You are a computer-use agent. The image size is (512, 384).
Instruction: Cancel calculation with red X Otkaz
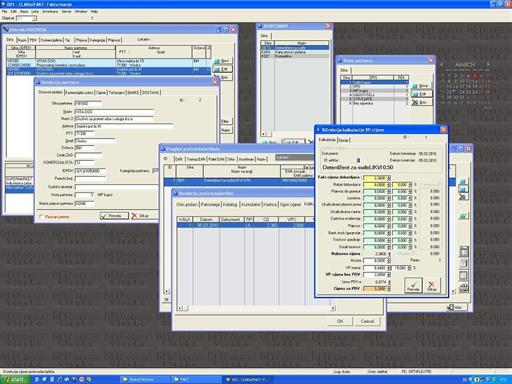coord(431,285)
